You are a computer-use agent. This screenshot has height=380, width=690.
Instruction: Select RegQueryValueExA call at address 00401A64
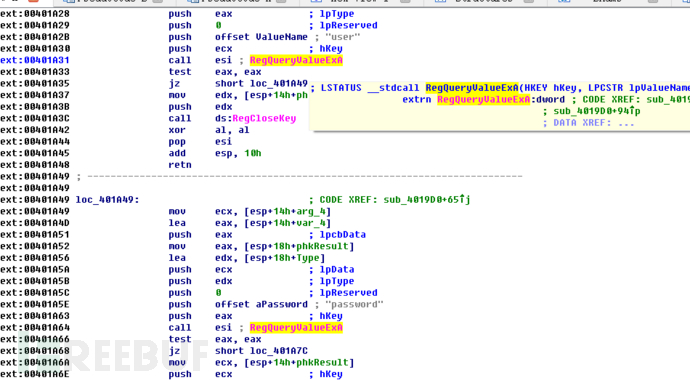click(x=296, y=328)
